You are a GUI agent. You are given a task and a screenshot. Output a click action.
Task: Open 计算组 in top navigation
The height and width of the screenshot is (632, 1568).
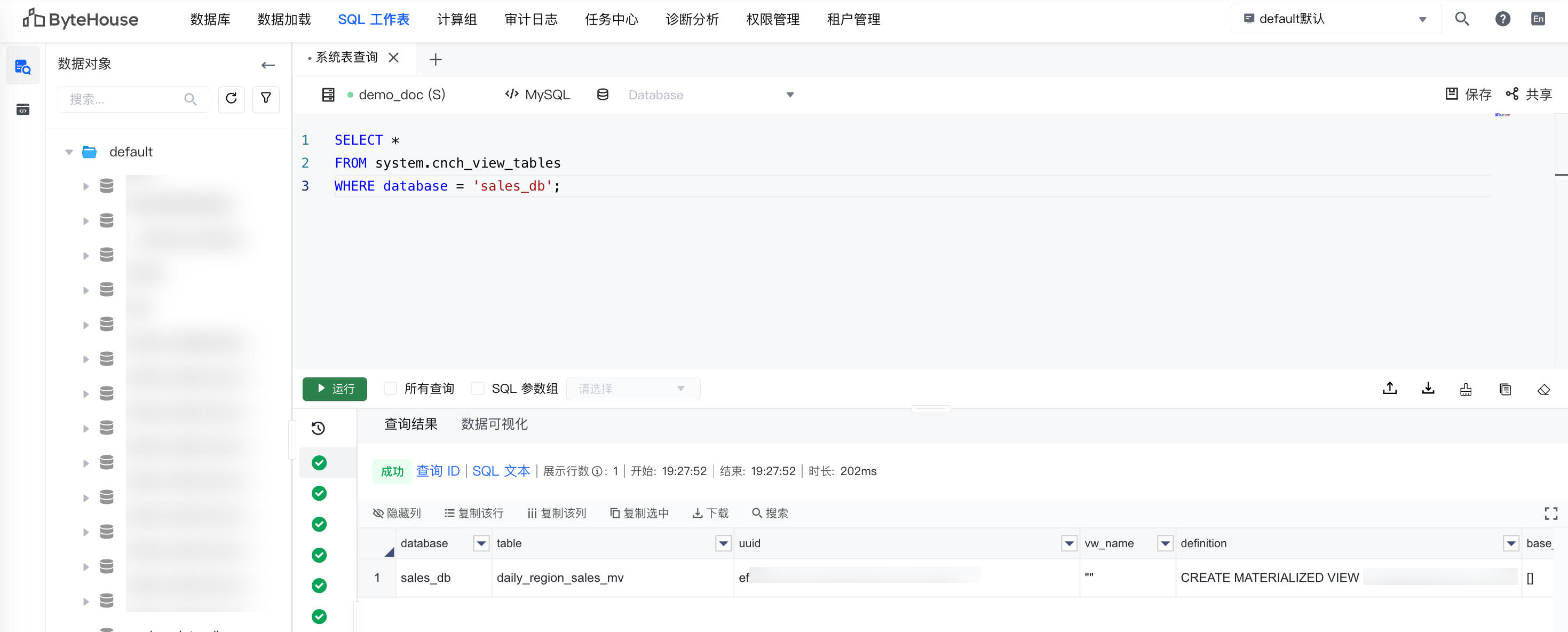456,20
